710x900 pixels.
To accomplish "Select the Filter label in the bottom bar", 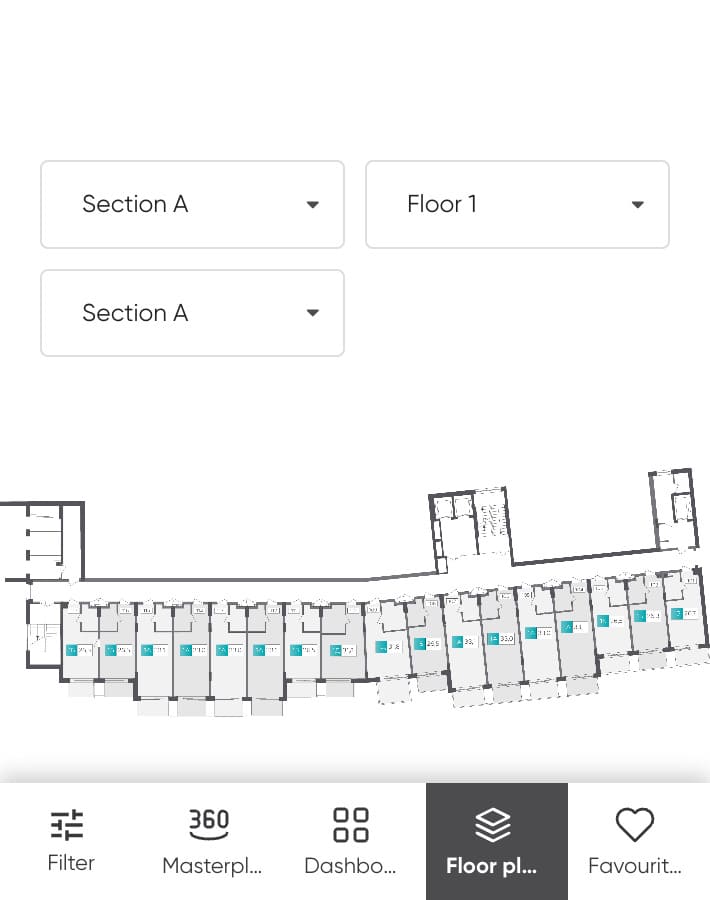I will click(71, 863).
